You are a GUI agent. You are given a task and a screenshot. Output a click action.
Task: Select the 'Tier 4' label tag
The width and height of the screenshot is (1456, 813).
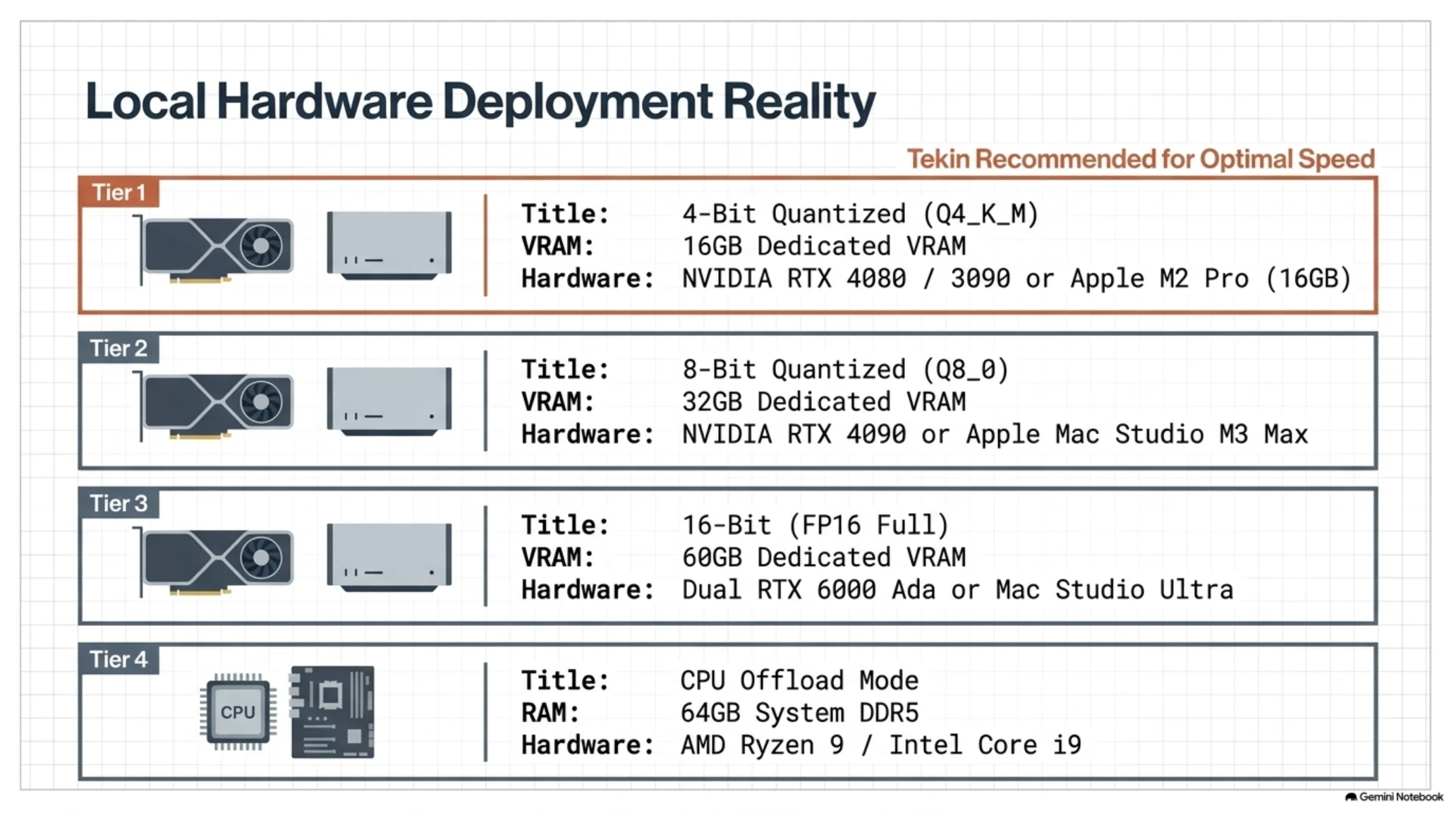coord(119,659)
